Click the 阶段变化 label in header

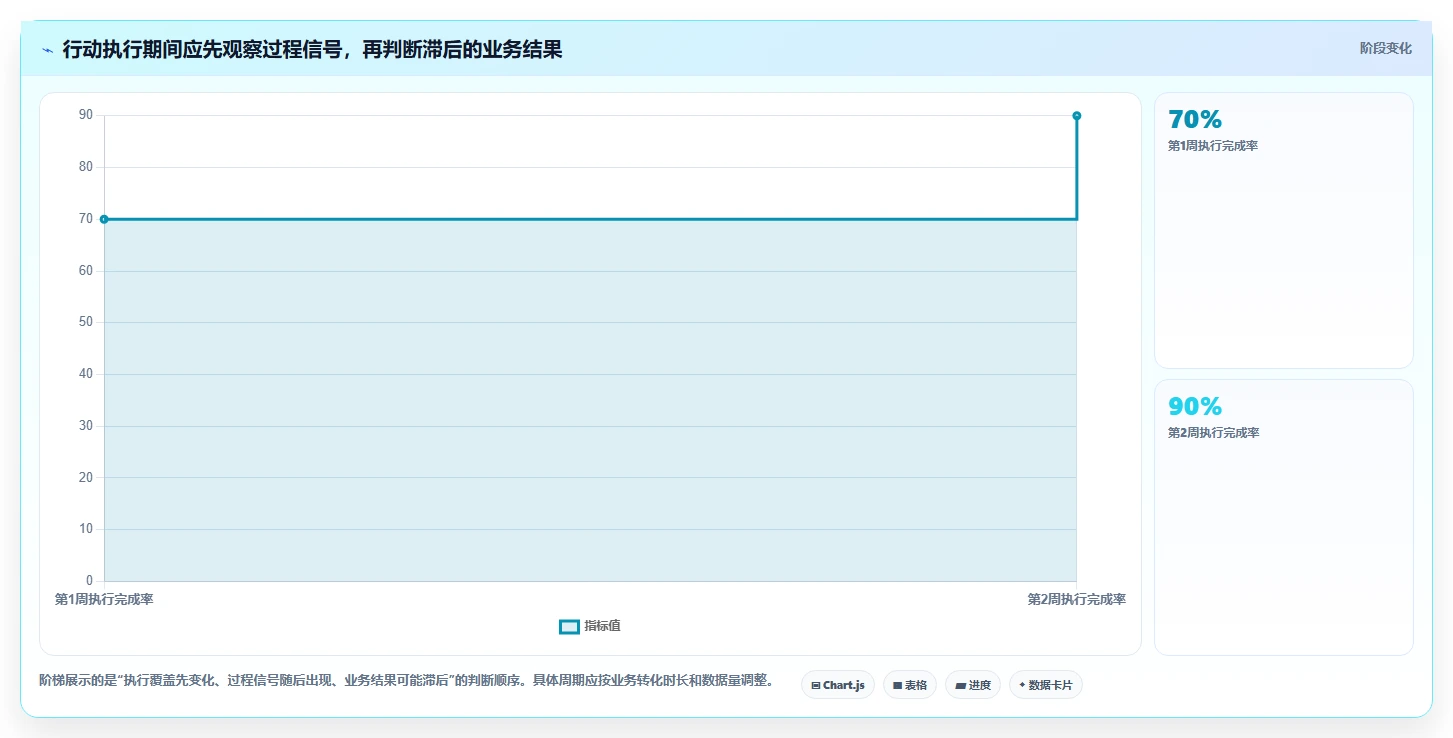(x=1385, y=48)
